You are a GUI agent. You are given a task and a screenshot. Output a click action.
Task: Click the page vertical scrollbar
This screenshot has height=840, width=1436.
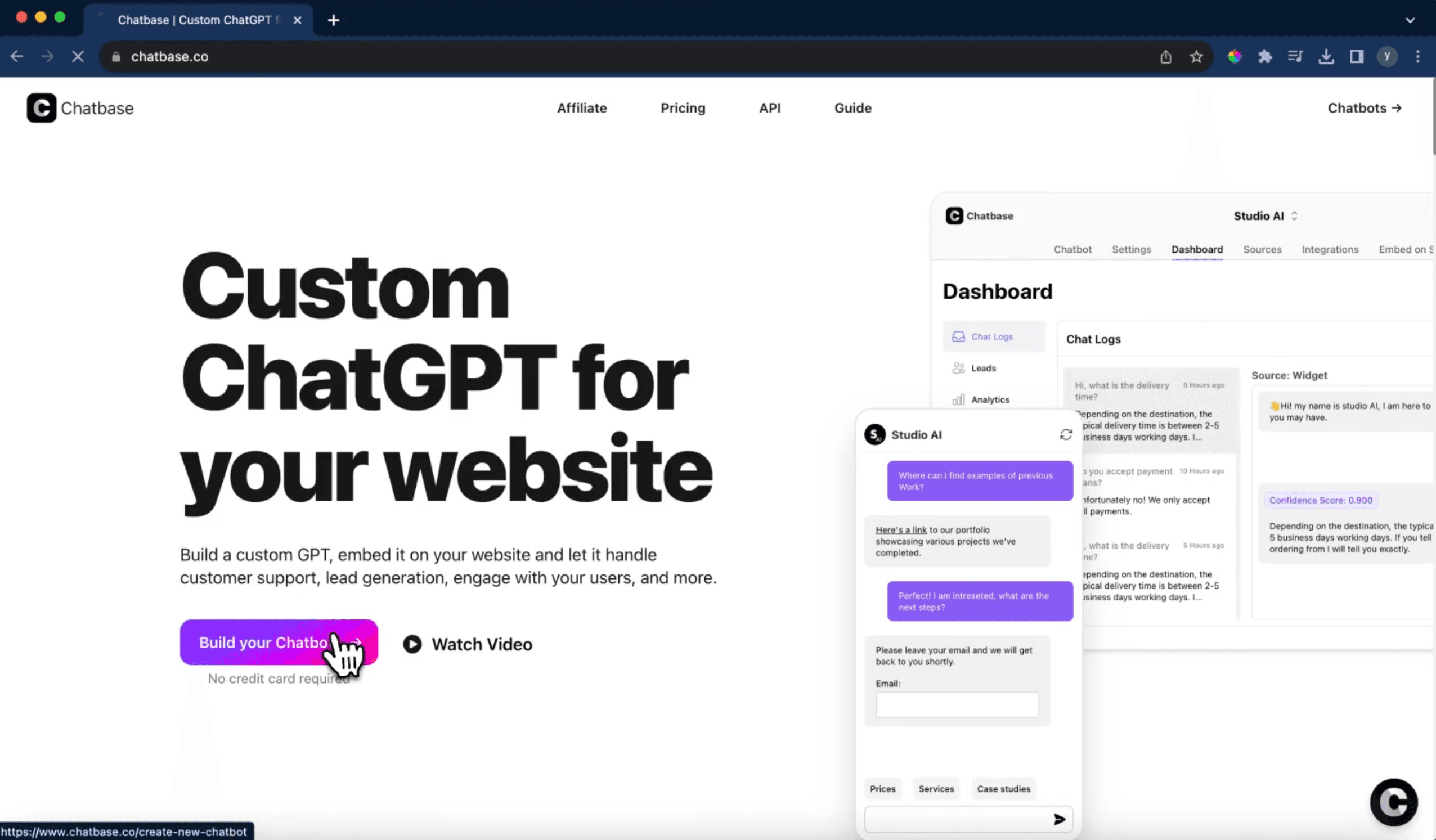(1433, 117)
